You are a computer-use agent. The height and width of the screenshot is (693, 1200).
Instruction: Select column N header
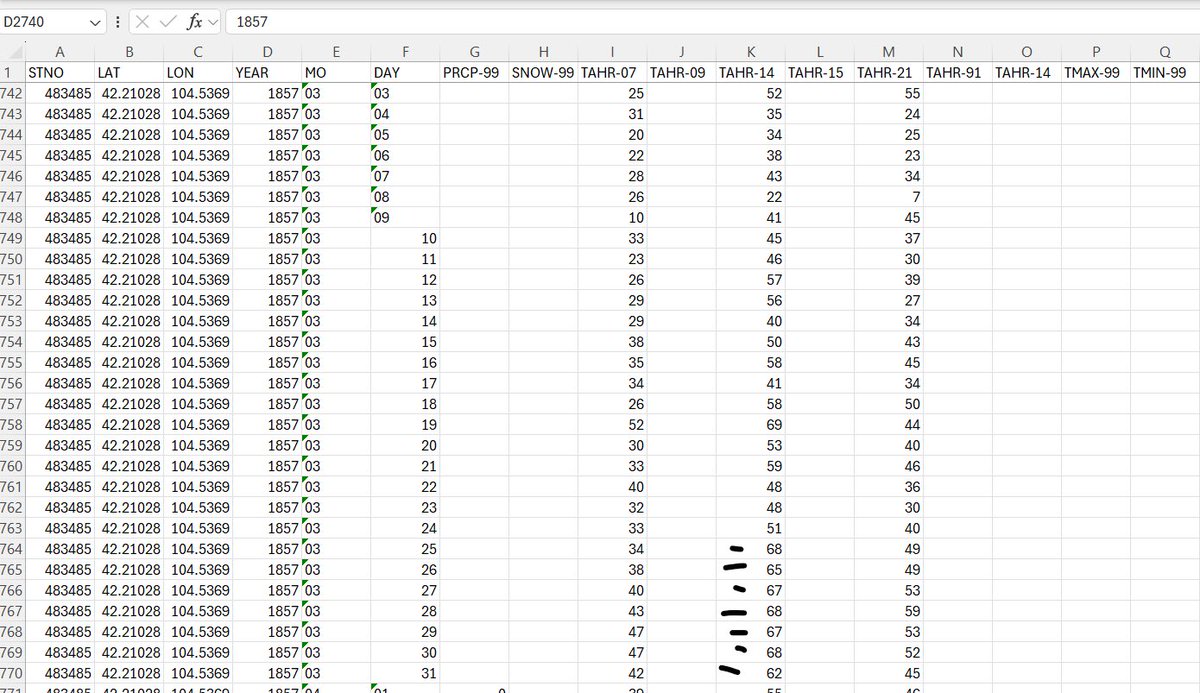pos(958,52)
